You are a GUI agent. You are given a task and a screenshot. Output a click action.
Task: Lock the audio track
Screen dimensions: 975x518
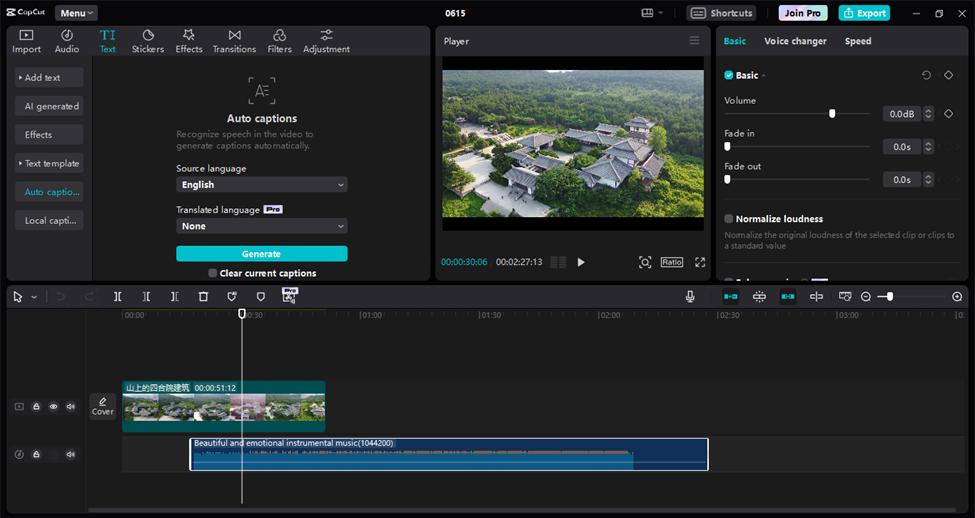pyautogui.click(x=37, y=455)
